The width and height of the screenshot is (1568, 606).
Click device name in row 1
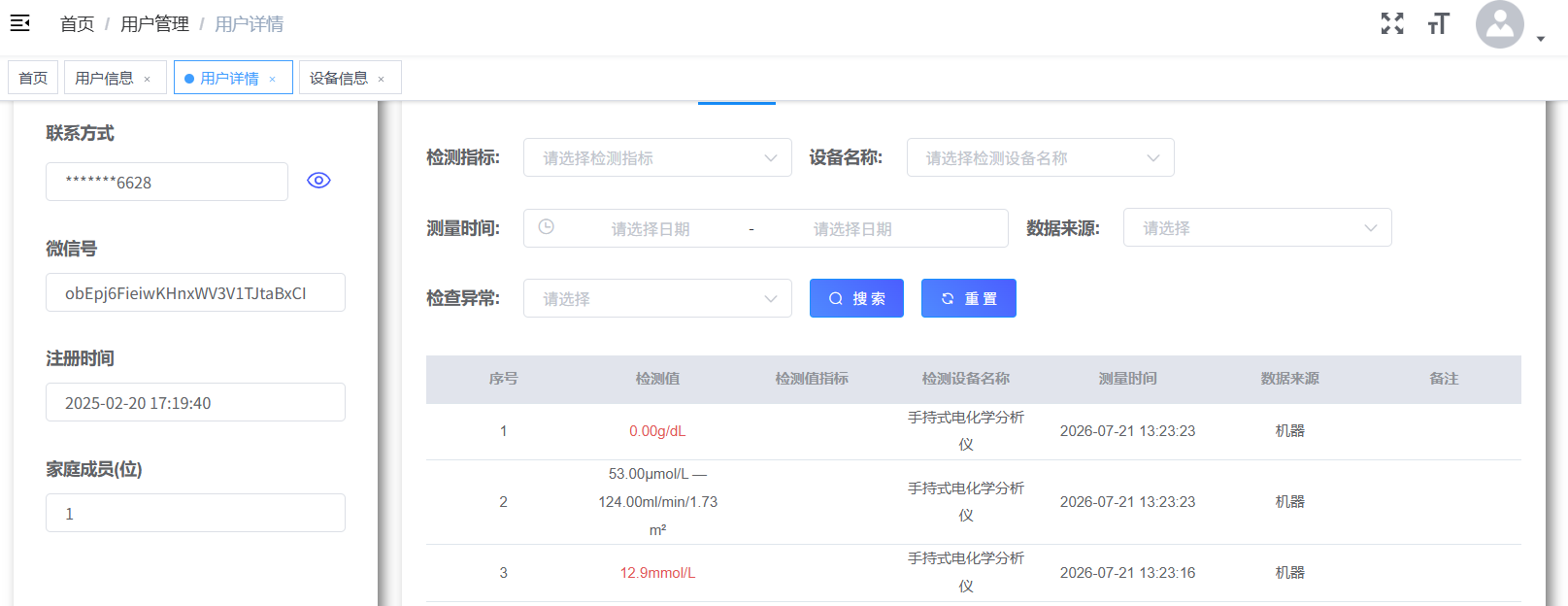click(x=966, y=431)
